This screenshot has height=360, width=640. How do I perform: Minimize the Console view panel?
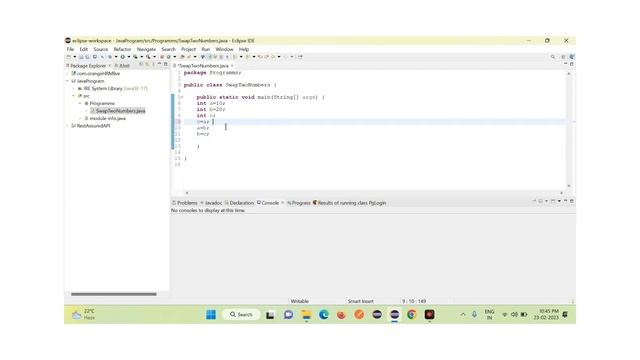(565, 201)
